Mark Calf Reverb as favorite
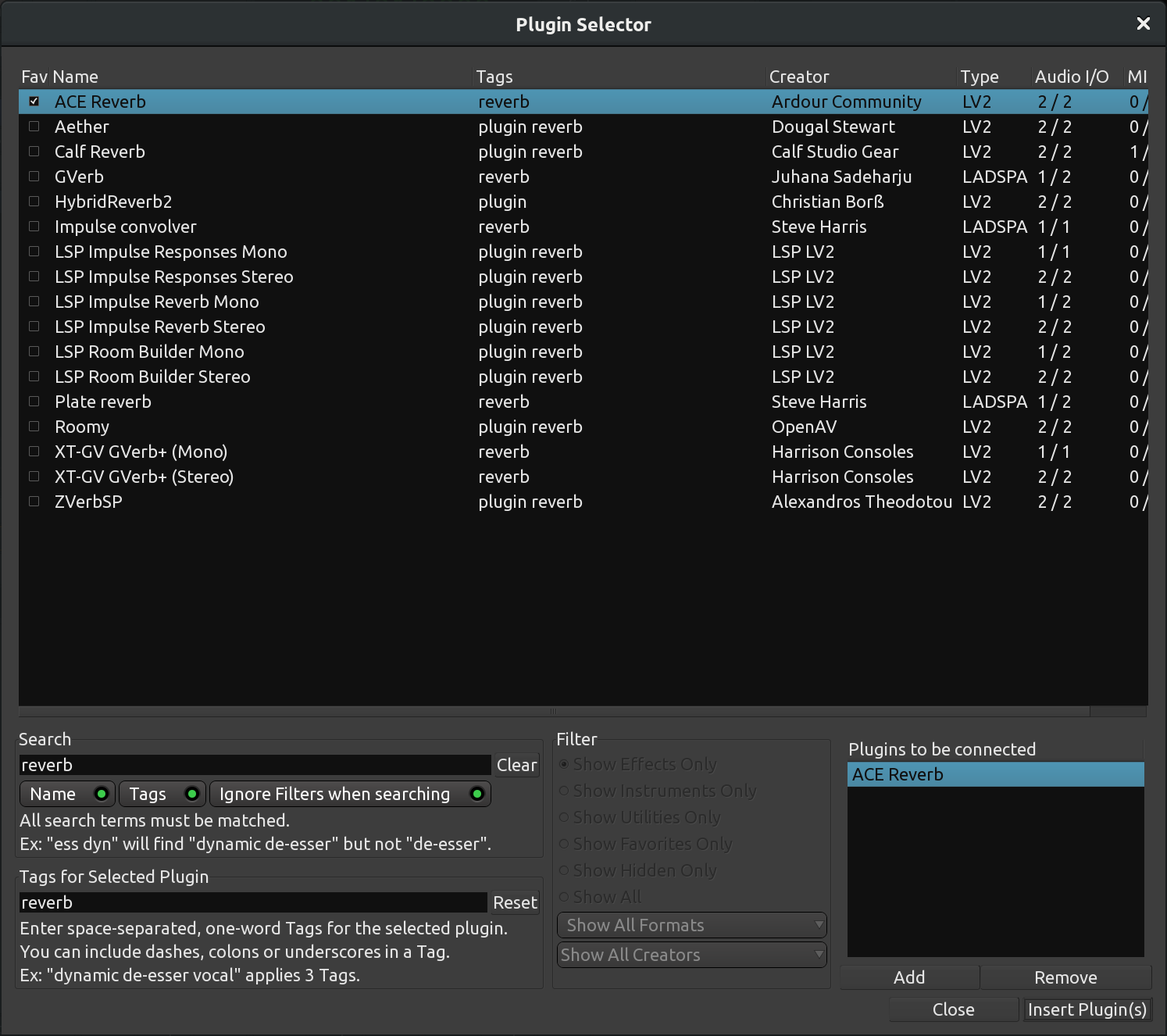The height and width of the screenshot is (1036, 1167). pyautogui.click(x=34, y=152)
